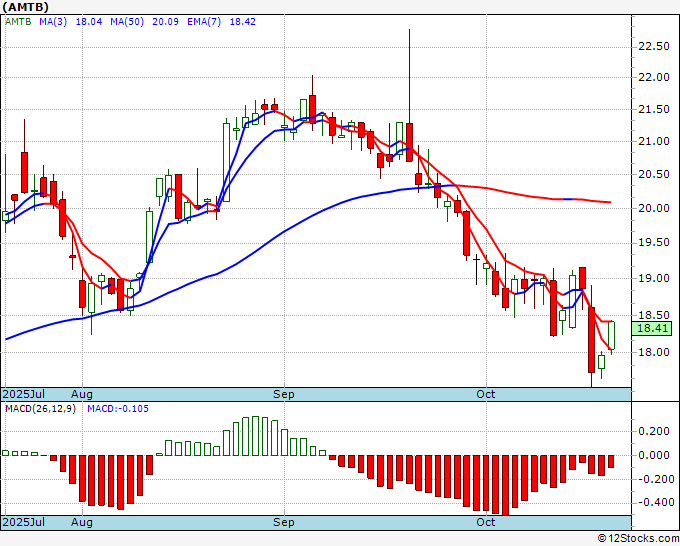Click the current price tag 18.41

[652, 328]
